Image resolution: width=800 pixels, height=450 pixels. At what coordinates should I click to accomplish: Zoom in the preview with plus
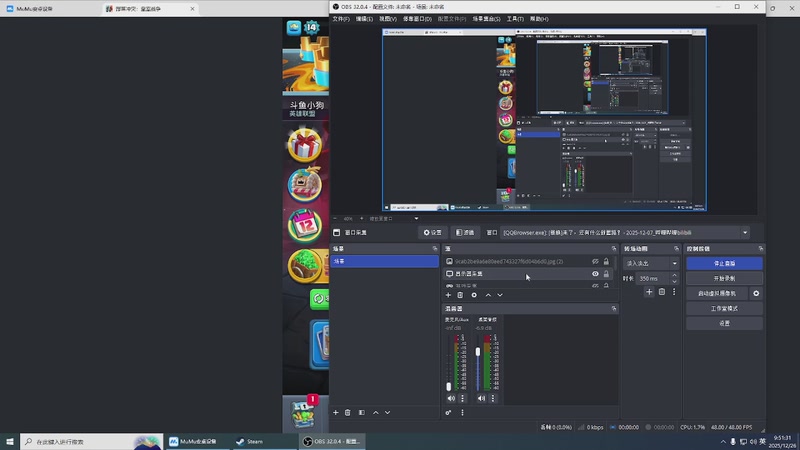[x=362, y=218]
